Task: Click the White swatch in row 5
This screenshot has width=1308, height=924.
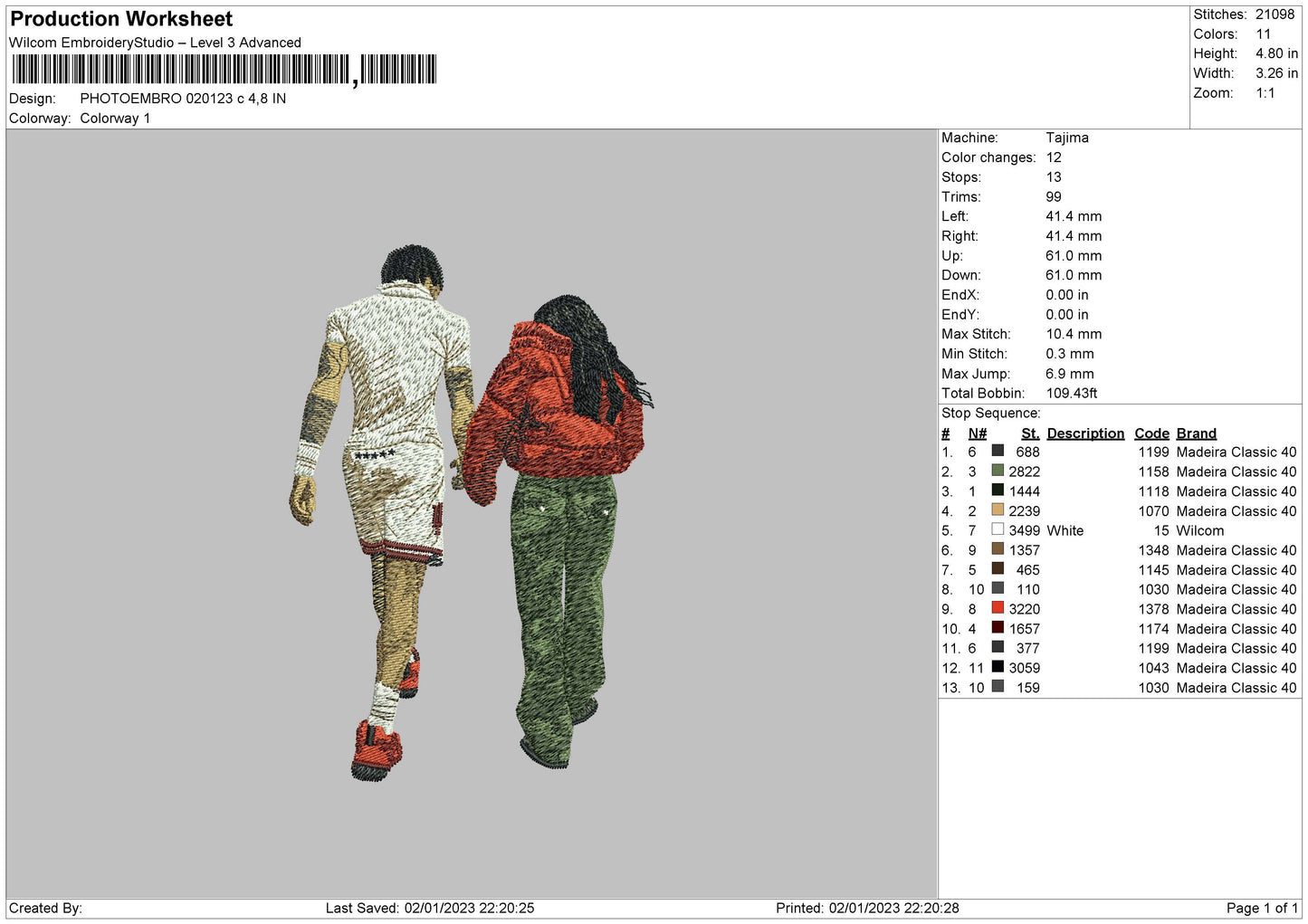Action: [998, 529]
